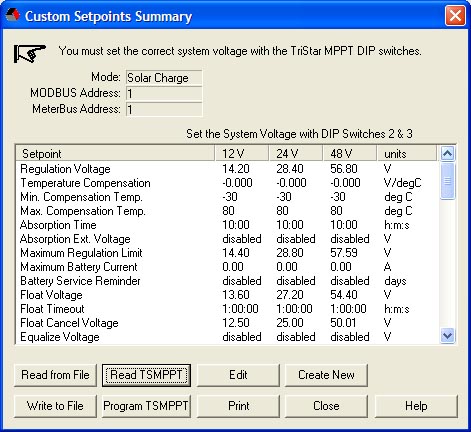Select the Float Voltage row
Image resolution: width=471 pixels, height=432 pixels.
click(x=227, y=295)
